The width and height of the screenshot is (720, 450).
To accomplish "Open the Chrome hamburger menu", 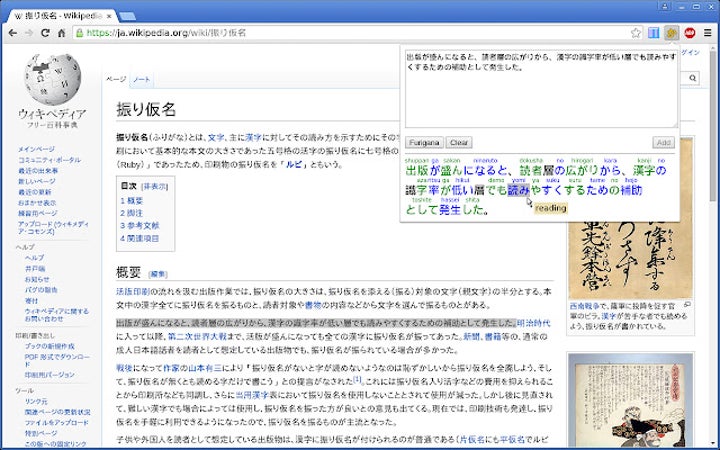I will click(x=709, y=32).
